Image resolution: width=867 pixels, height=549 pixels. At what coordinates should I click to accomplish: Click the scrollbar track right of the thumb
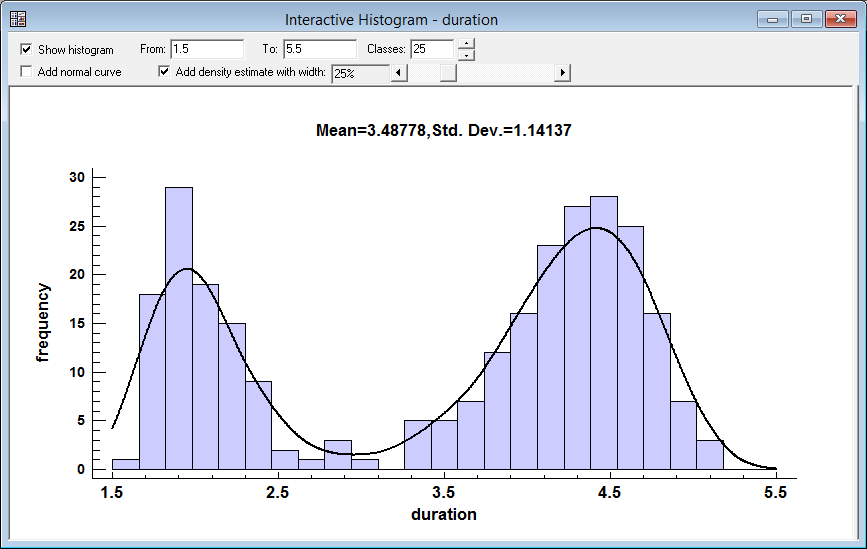point(505,73)
